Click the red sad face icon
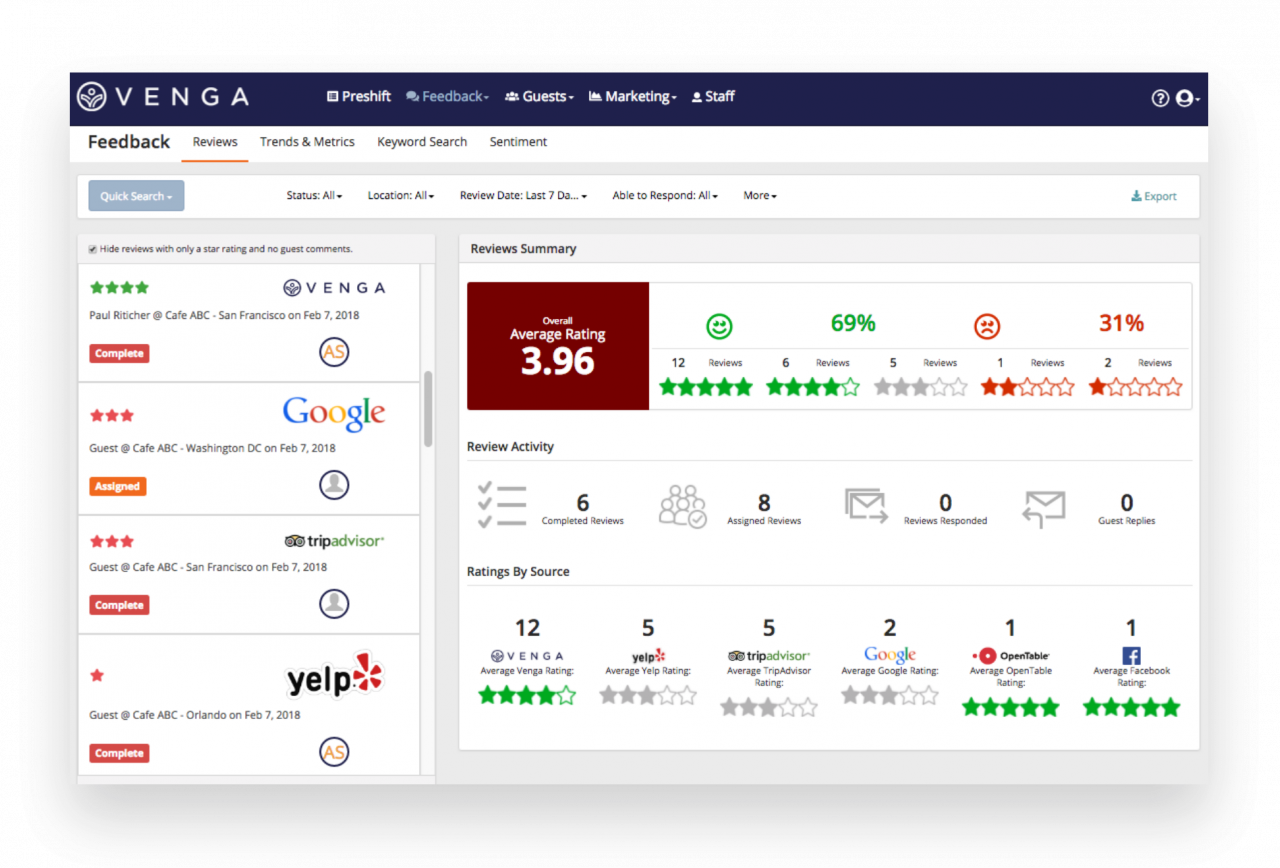1280x868 pixels. click(x=987, y=326)
